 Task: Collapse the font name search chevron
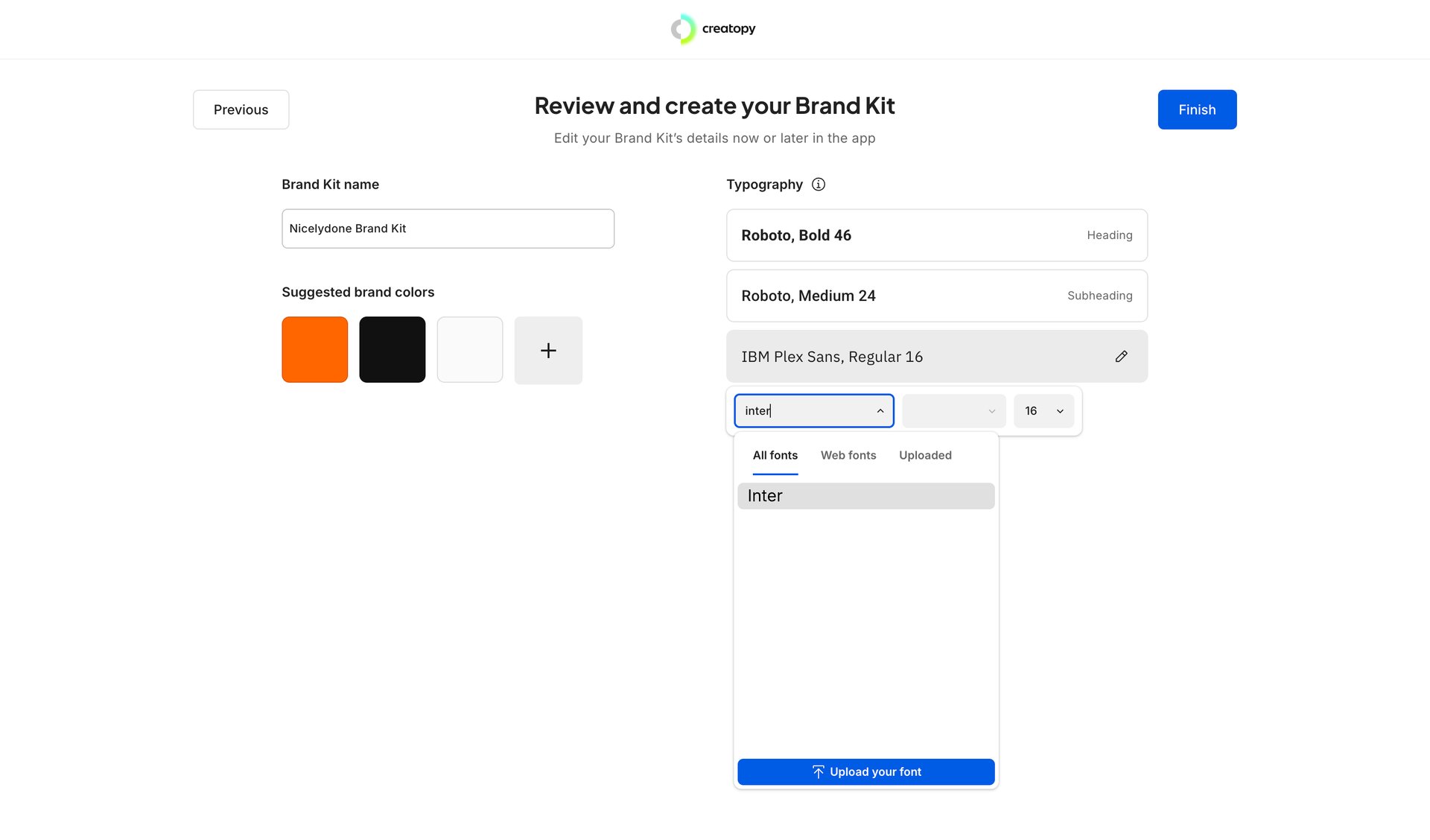[x=880, y=411]
